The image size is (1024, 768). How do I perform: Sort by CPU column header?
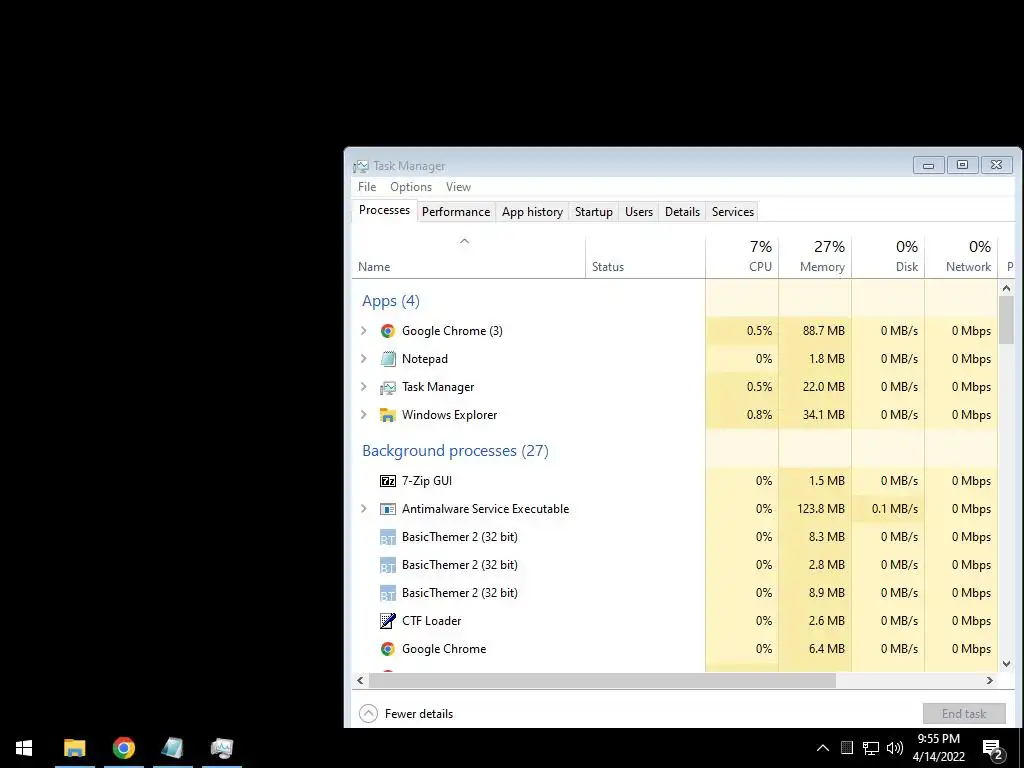coord(742,257)
